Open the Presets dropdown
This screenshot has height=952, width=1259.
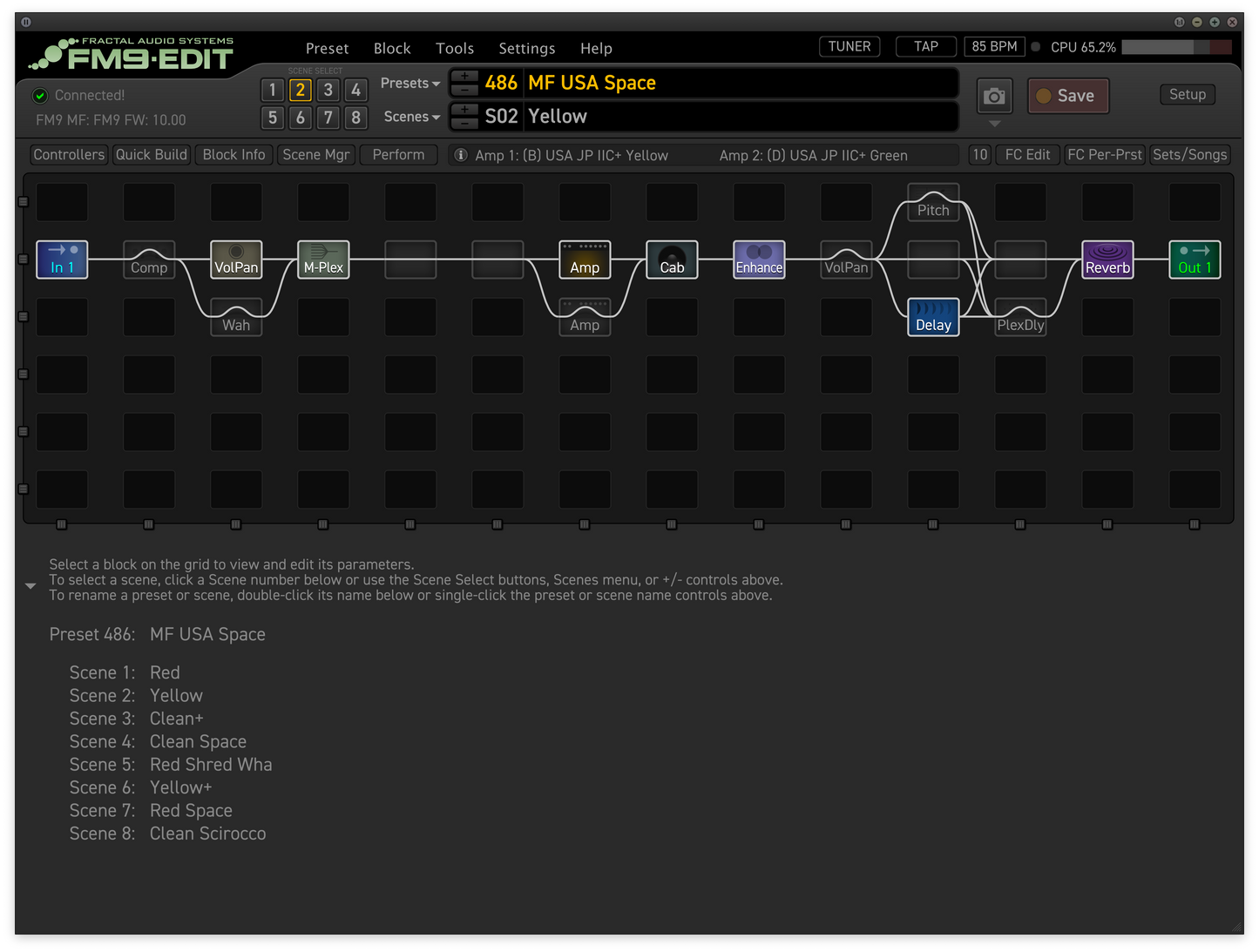pyautogui.click(x=409, y=83)
